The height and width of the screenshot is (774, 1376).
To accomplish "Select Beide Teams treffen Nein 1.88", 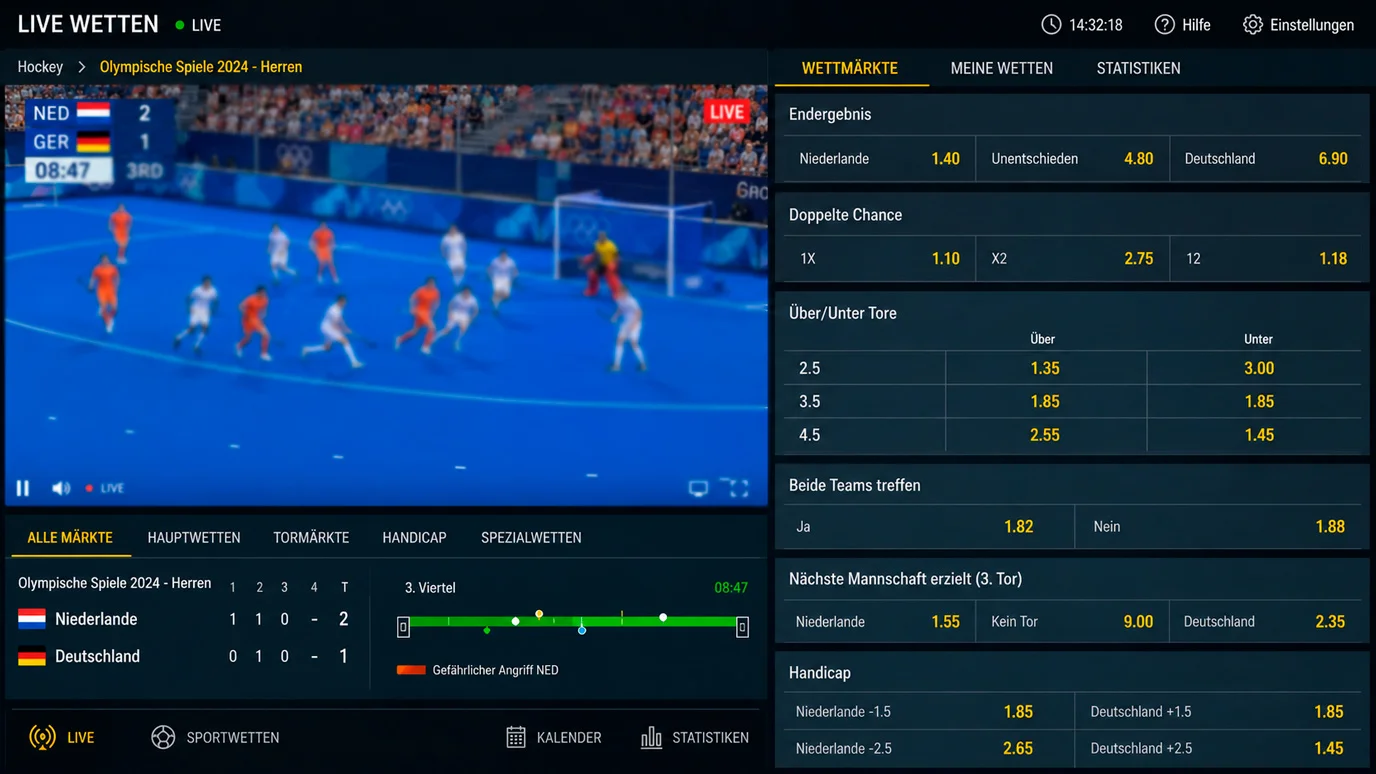I will (x=1219, y=526).
